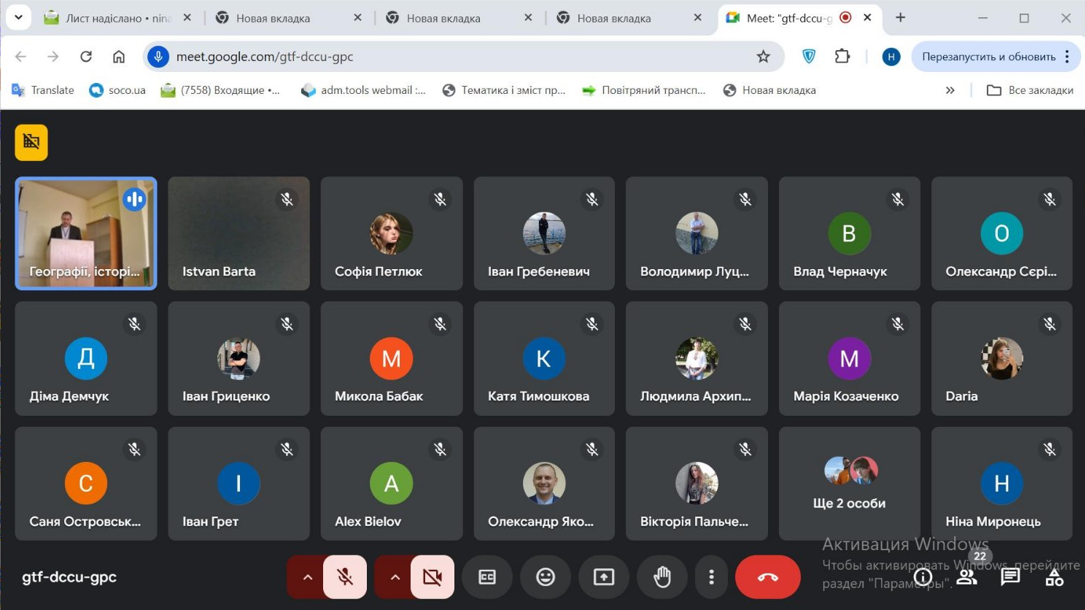The height and width of the screenshot is (610, 1085).
Task: Leave the call with red hang-up button
Action: pos(767,577)
